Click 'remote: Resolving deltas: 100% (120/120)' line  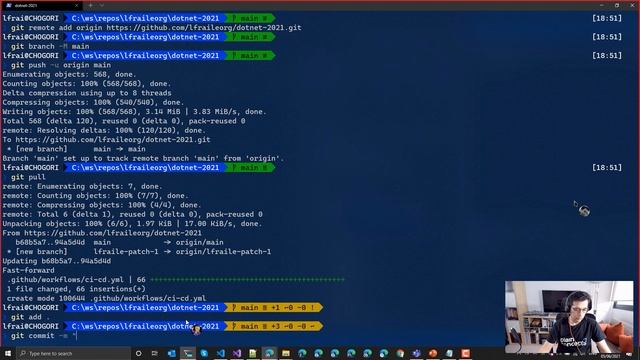[104, 131]
